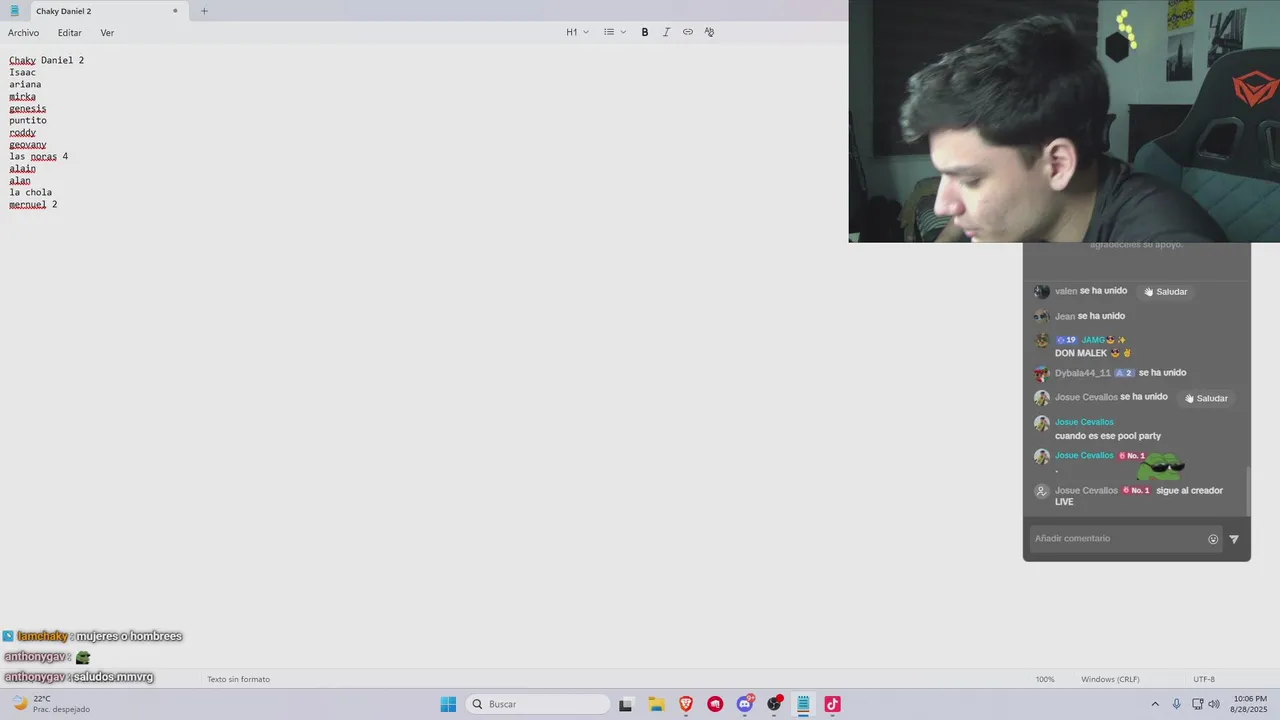Click the line 'mernuel 2'

pyautogui.click(x=33, y=204)
